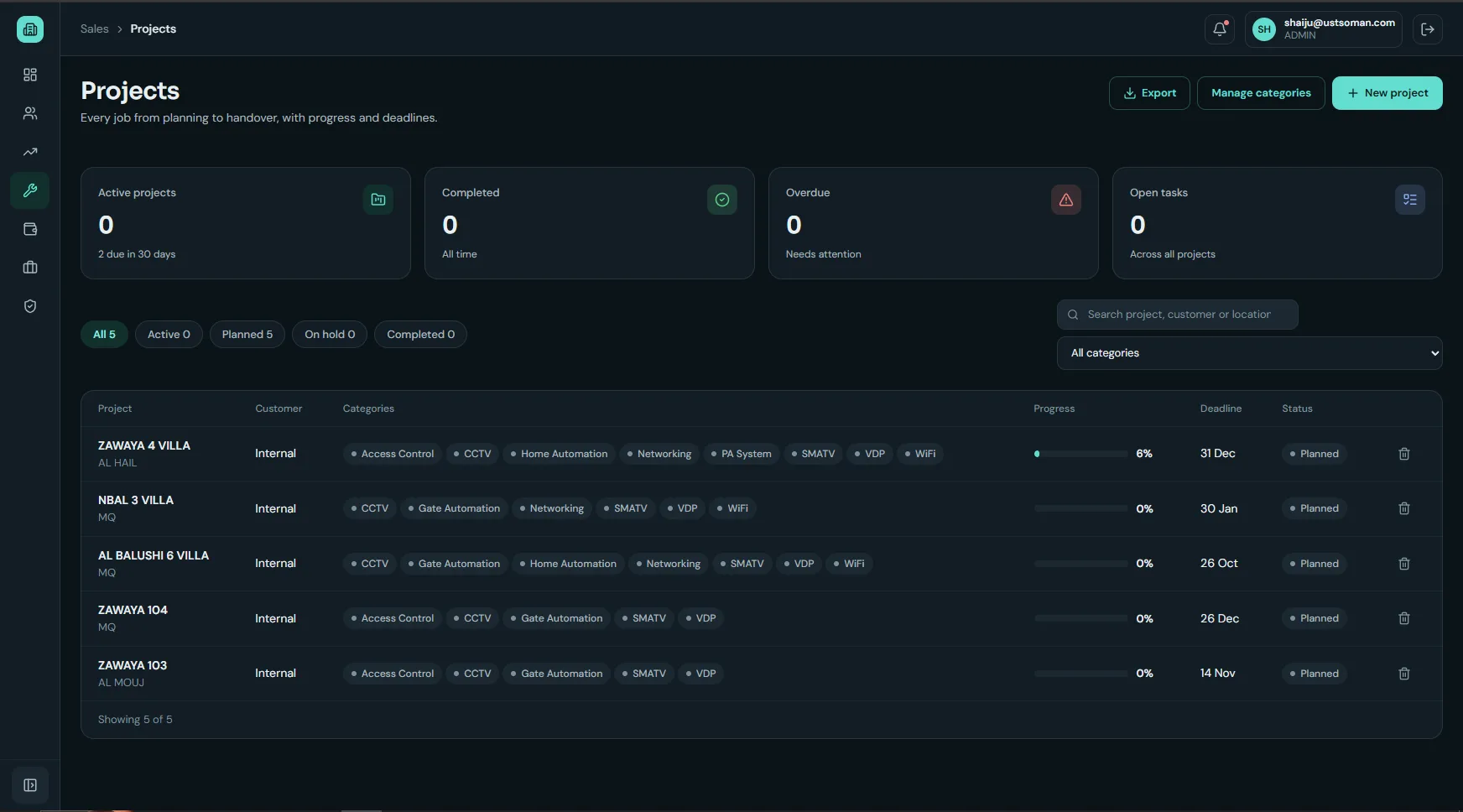
Task: Open the wallet icon in sidebar
Action: 30,229
